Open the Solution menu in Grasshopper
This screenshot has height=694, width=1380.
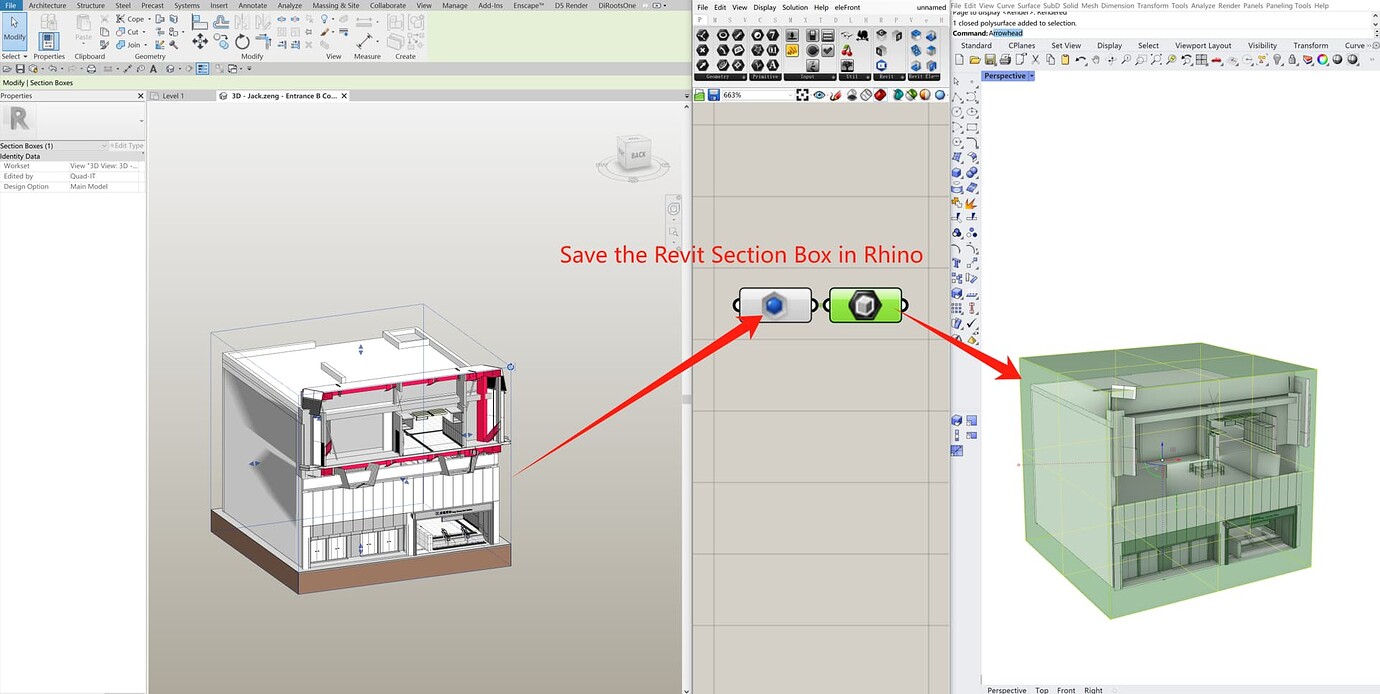pyautogui.click(x=795, y=7)
